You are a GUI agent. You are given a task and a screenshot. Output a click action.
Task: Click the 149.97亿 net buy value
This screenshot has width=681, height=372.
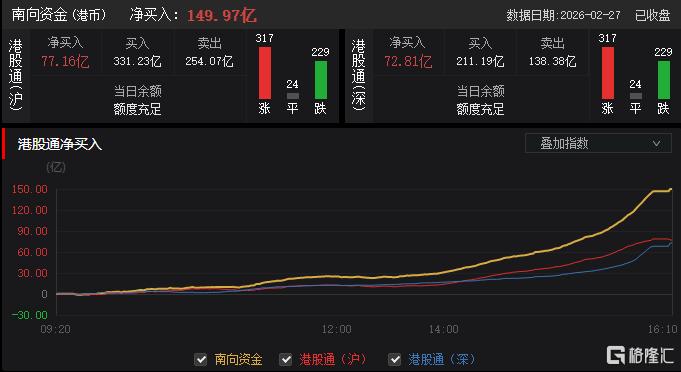click(221, 16)
